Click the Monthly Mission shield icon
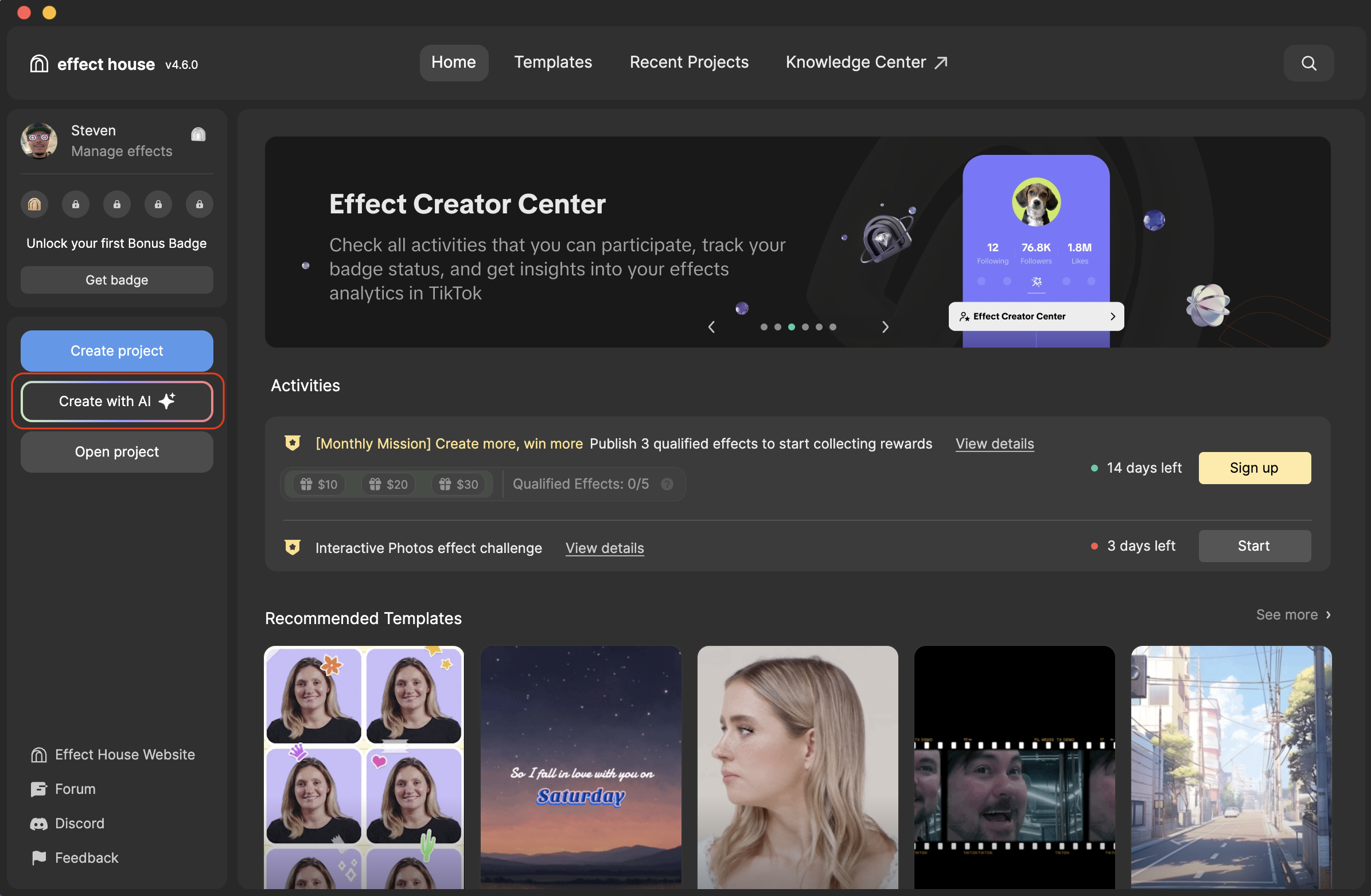1371x896 pixels. point(293,443)
